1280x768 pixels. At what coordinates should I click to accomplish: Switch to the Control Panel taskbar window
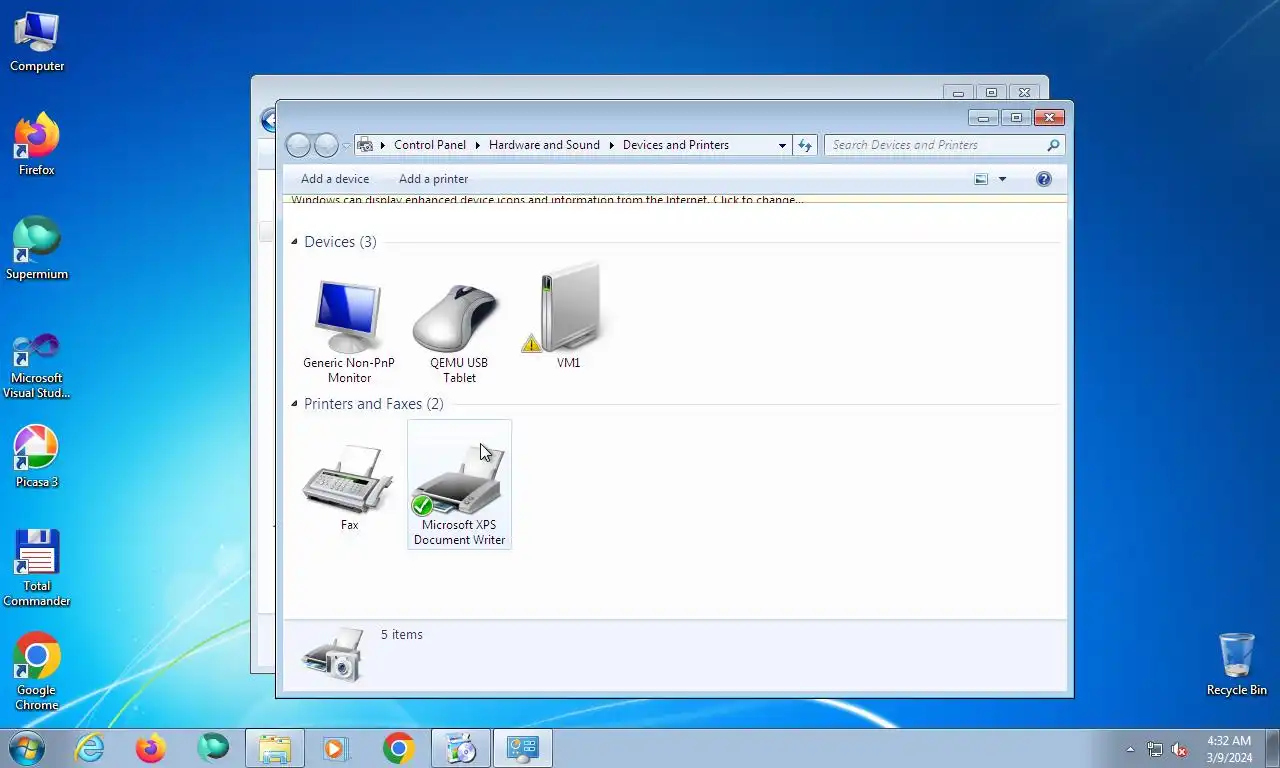pyautogui.click(x=523, y=748)
